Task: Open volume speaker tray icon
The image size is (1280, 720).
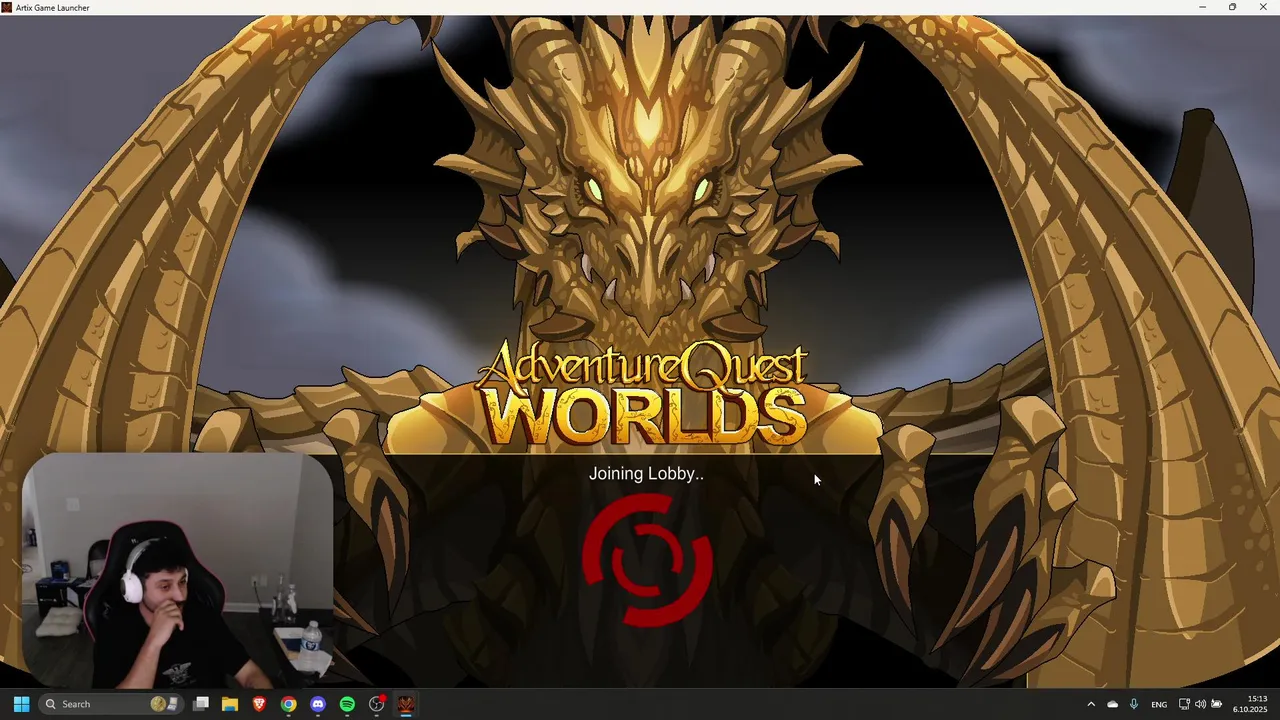Action: 1200,704
